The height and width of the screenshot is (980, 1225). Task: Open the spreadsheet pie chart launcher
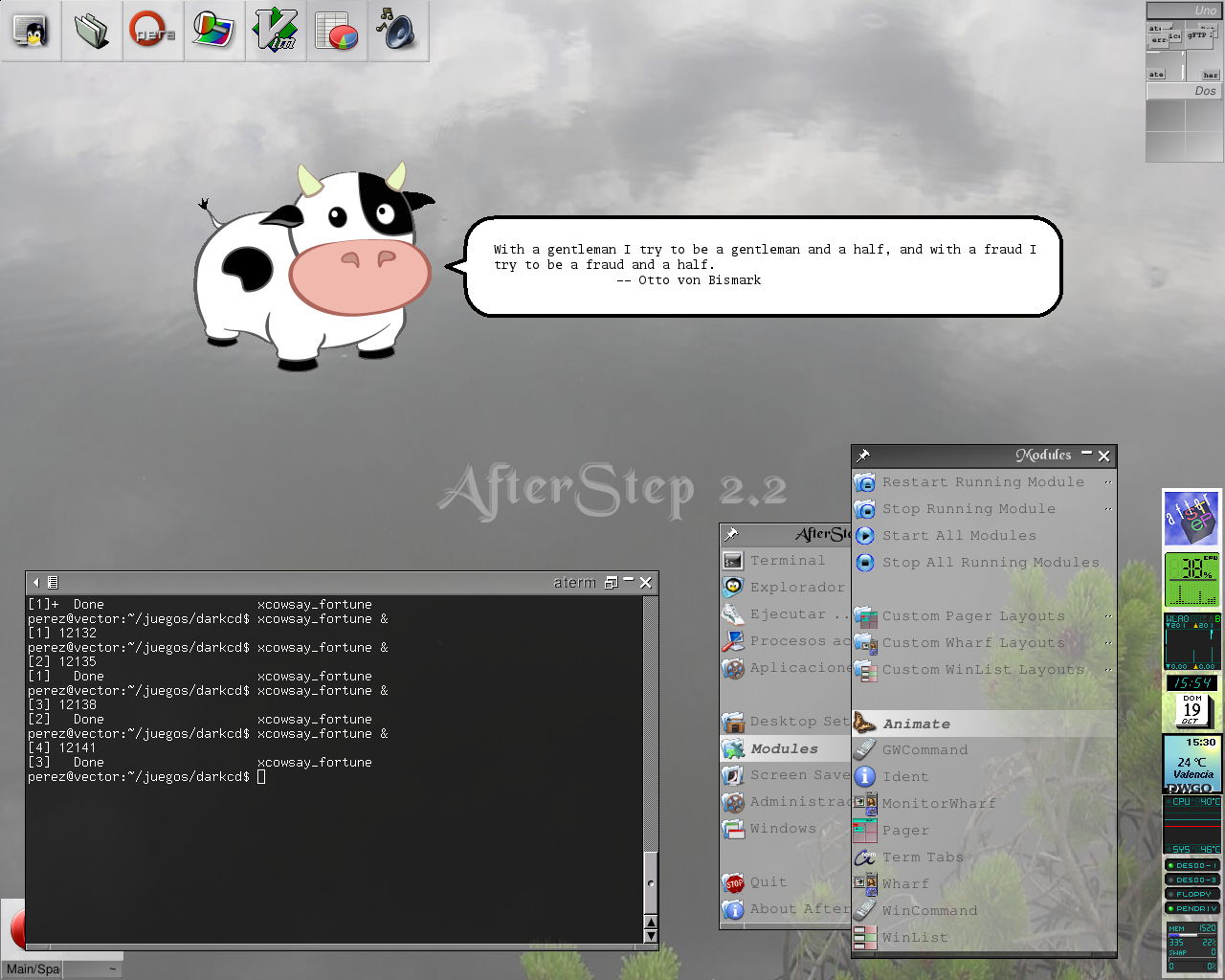click(x=337, y=31)
